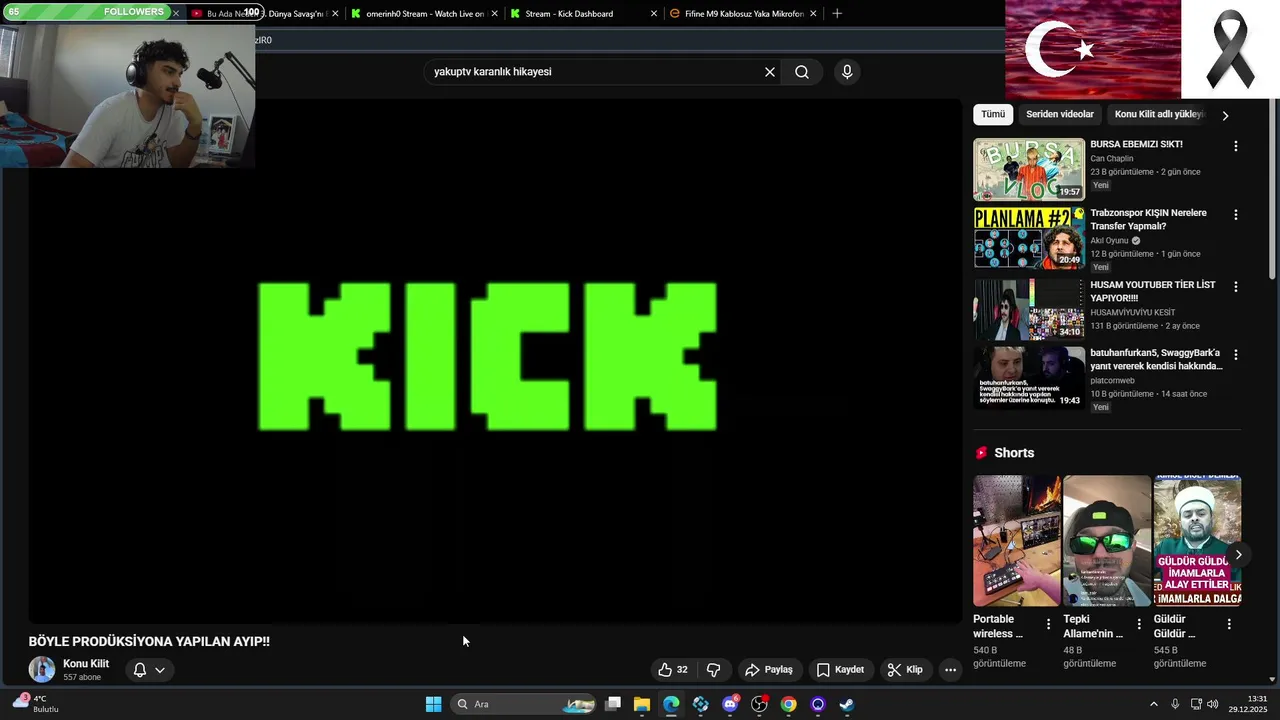Open HUSAM YOUTUBER TİER LİST thumbnail

pyautogui.click(x=1029, y=309)
